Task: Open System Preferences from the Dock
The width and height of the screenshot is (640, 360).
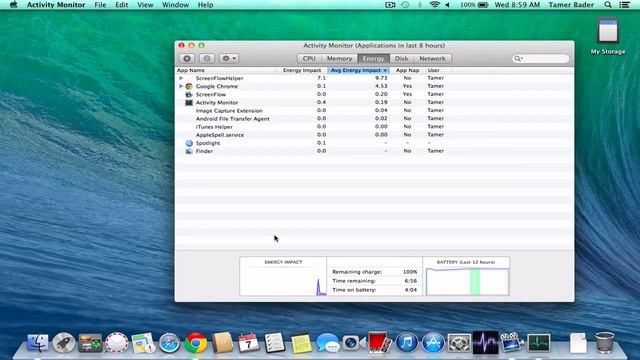Action: [459, 342]
